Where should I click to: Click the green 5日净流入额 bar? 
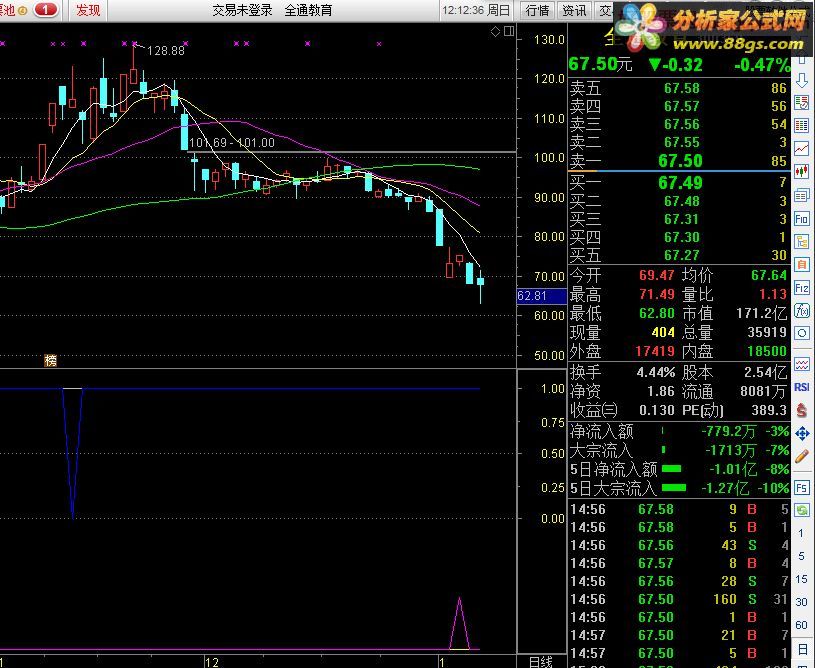click(672, 469)
